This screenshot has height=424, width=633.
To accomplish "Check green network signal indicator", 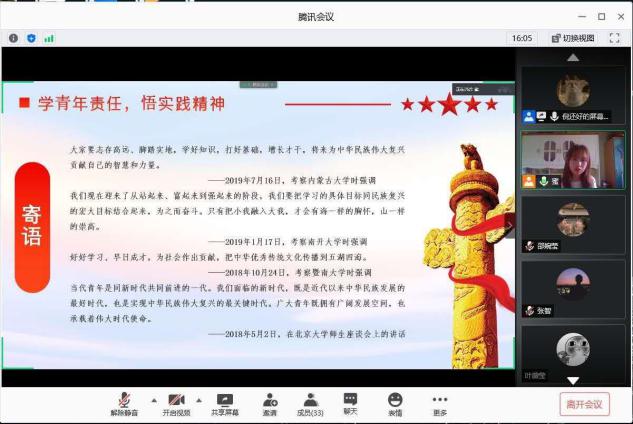I will pyautogui.click(x=48, y=38).
